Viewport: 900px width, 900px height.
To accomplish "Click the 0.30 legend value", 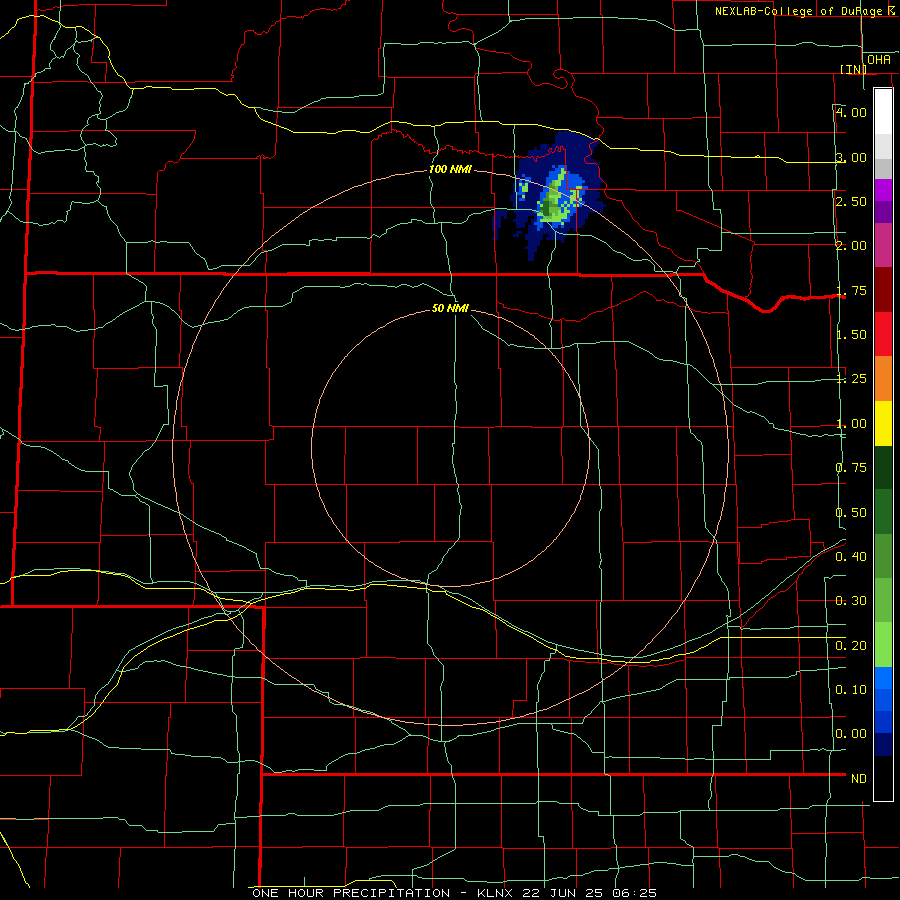I will click(851, 601).
